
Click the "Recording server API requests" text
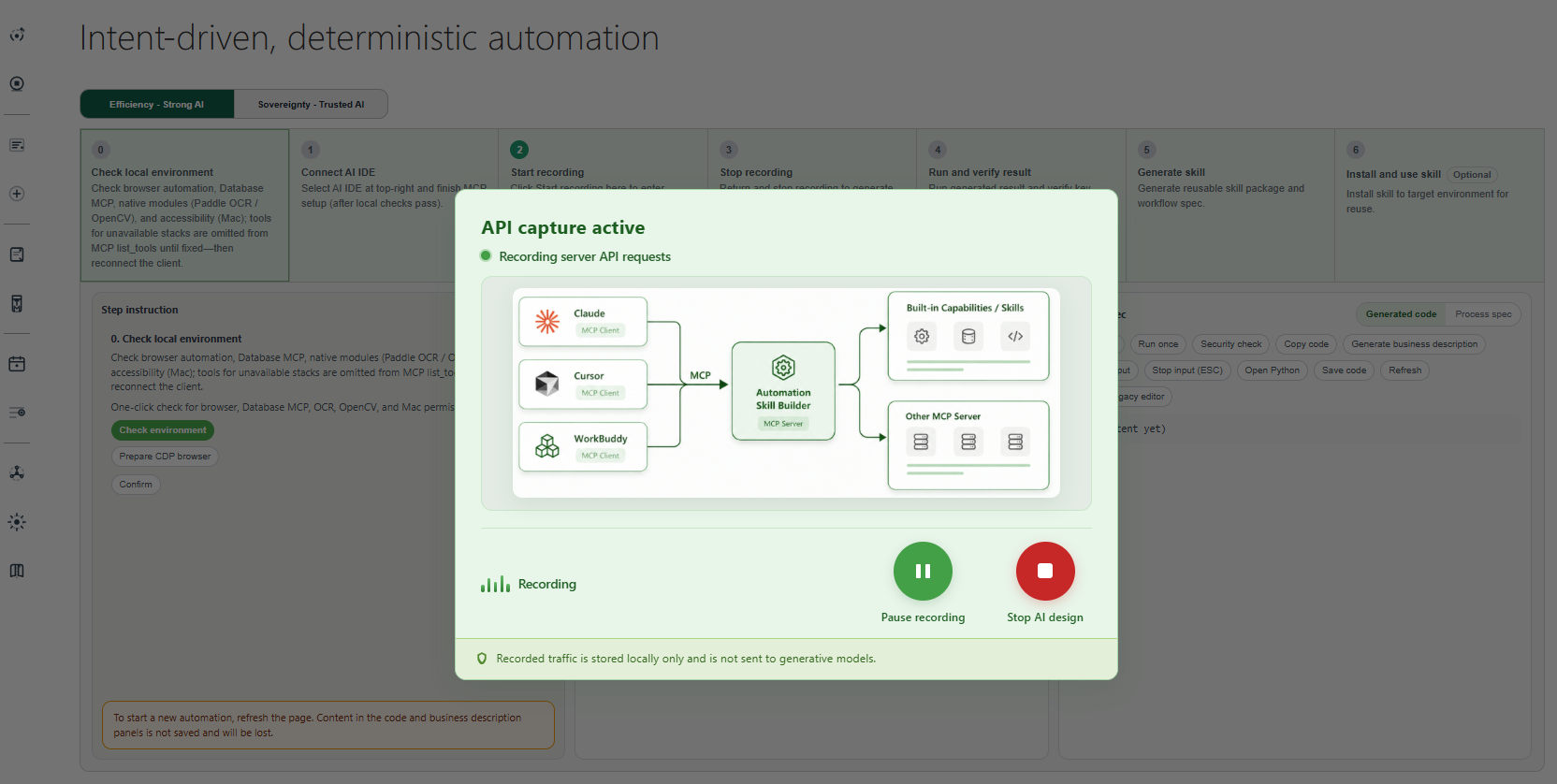585,256
